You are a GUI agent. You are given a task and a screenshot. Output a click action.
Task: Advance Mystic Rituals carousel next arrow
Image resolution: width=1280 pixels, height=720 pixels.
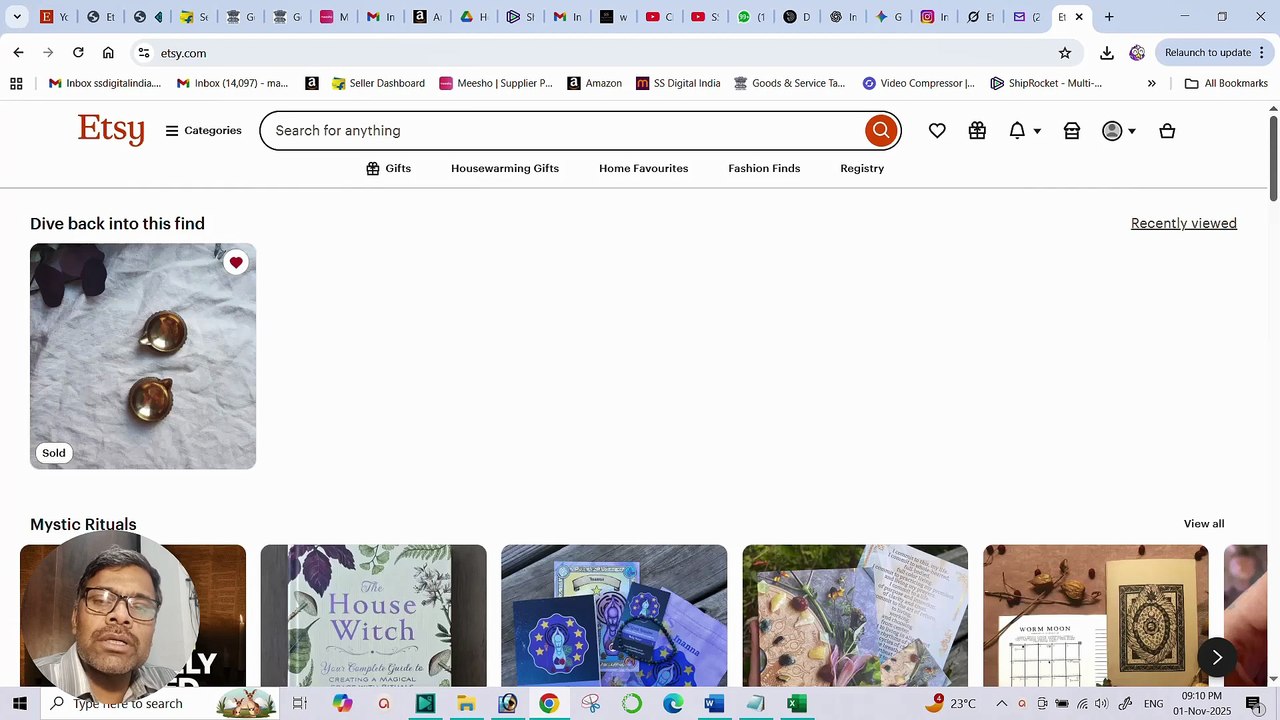click(x=1217, y=657)
